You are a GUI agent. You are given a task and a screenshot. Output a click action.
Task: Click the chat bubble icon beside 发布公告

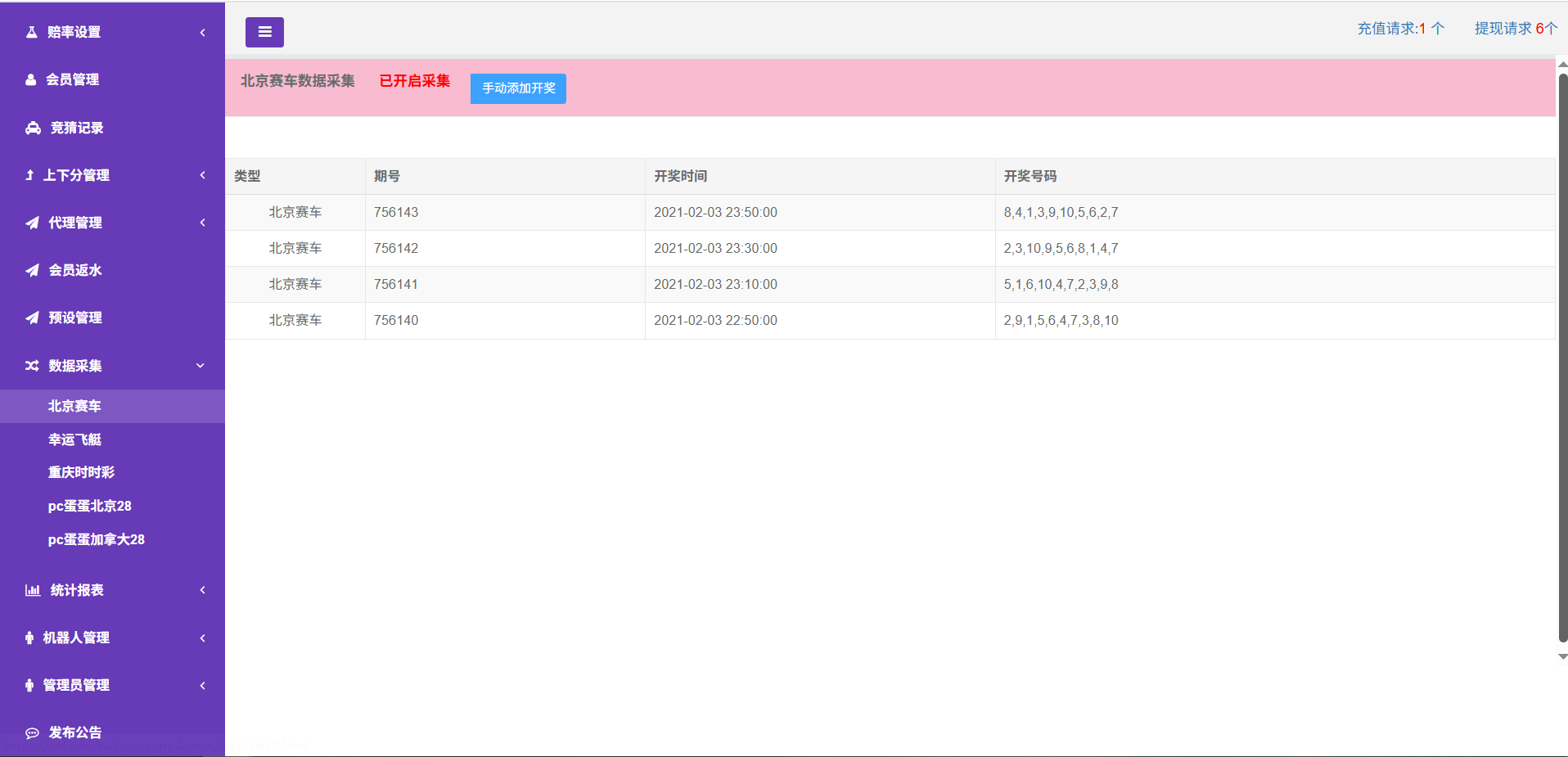[33, 732]
